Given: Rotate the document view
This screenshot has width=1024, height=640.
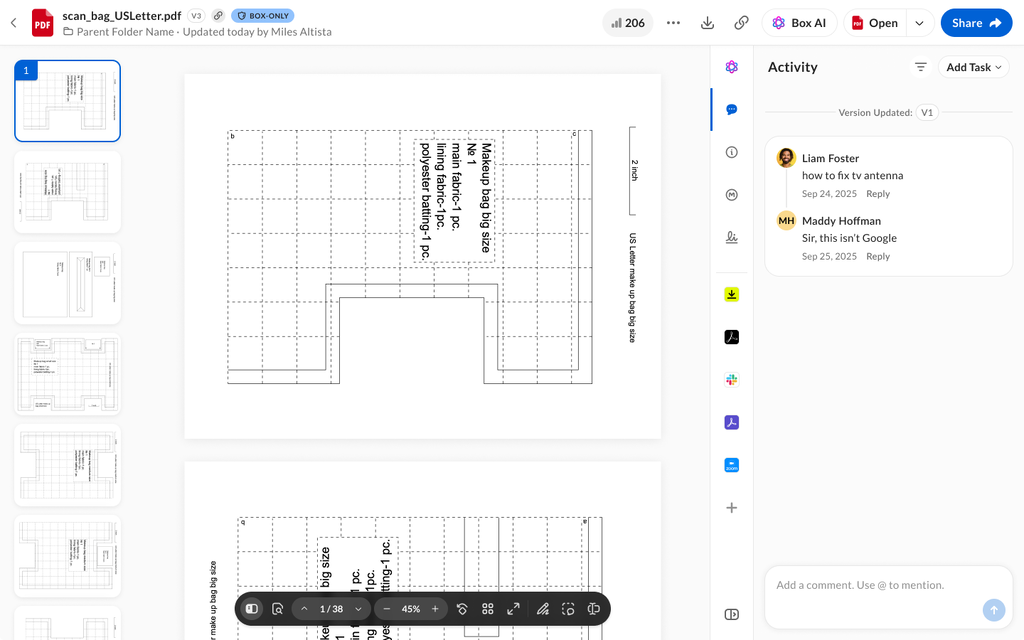Looking at the screenshot, I should (x=462, y=609).
